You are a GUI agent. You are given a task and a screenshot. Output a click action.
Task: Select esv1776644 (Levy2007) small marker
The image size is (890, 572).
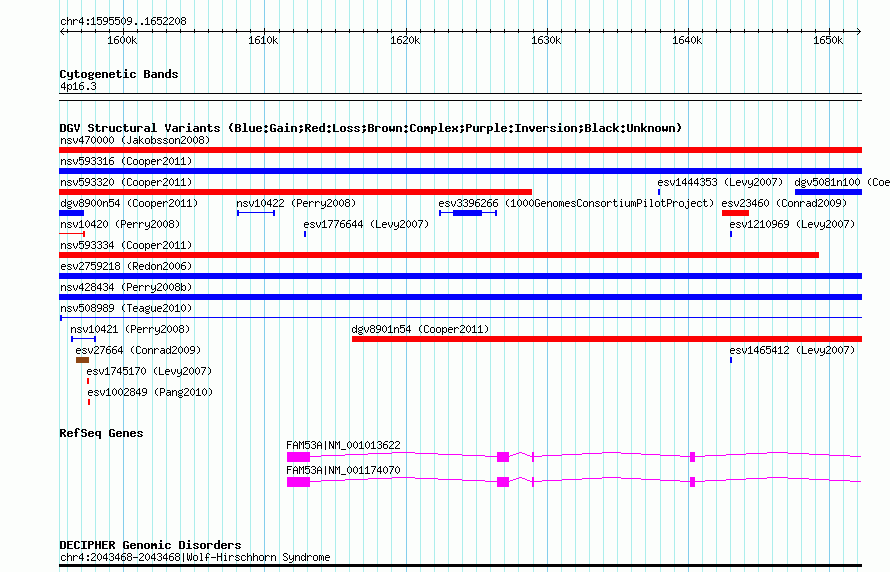(305, 234)
